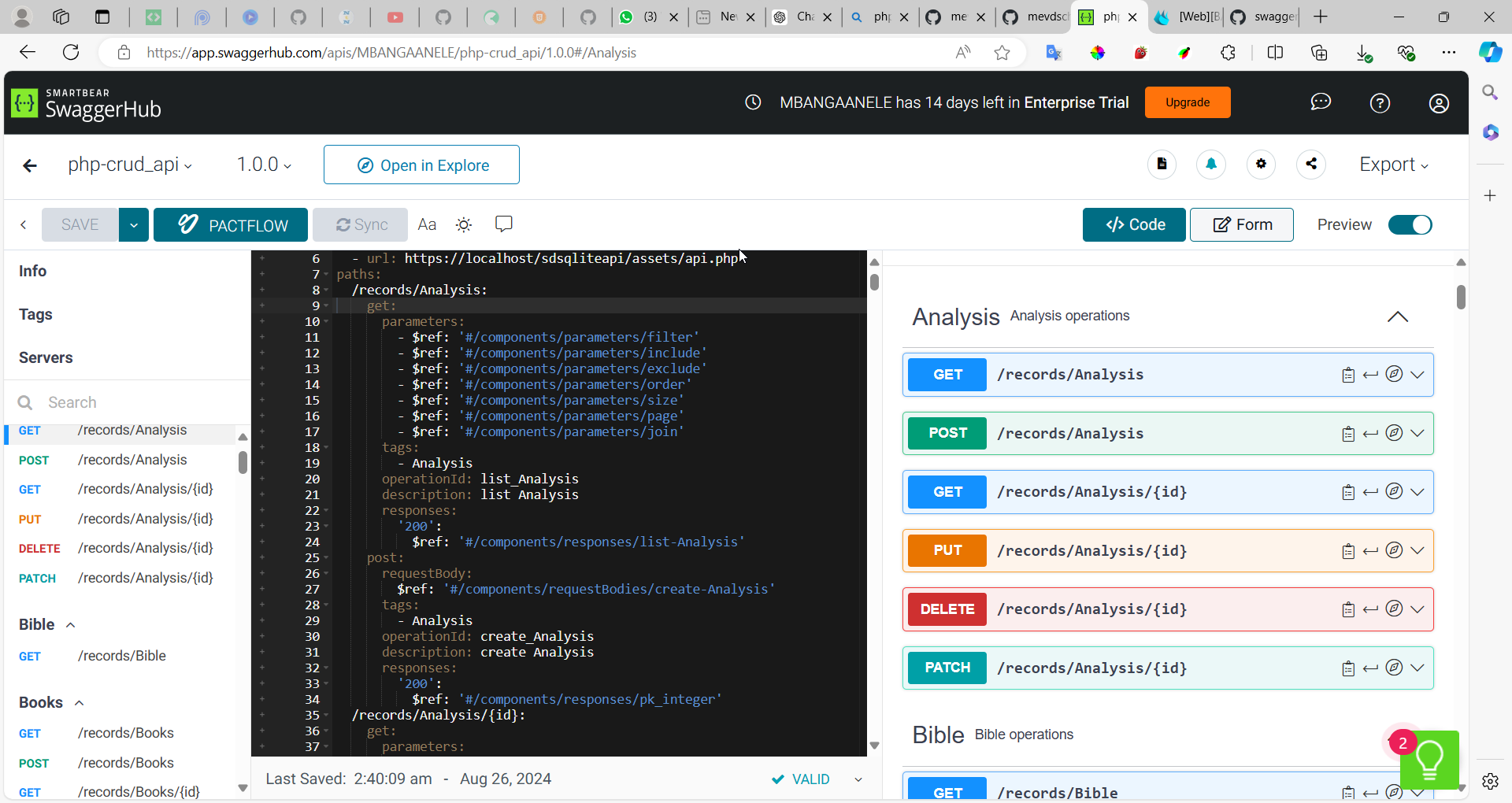Open Explore compass icon on PATCH /records/Analysis/{id}
This screenshot has width=1512, height=803.
click(1394, 667)
